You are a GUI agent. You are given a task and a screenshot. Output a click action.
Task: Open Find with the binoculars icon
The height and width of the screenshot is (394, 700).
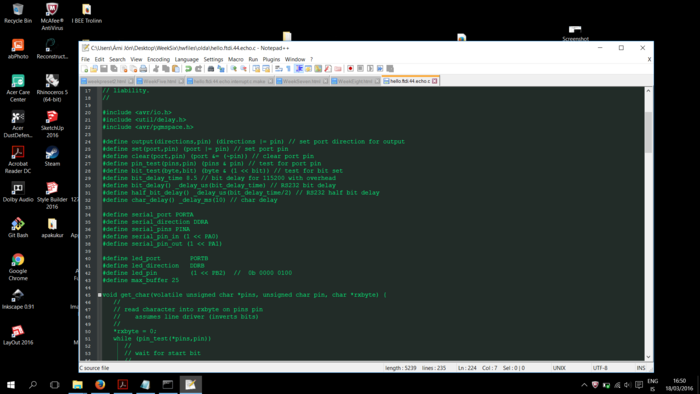pos(211,69)
